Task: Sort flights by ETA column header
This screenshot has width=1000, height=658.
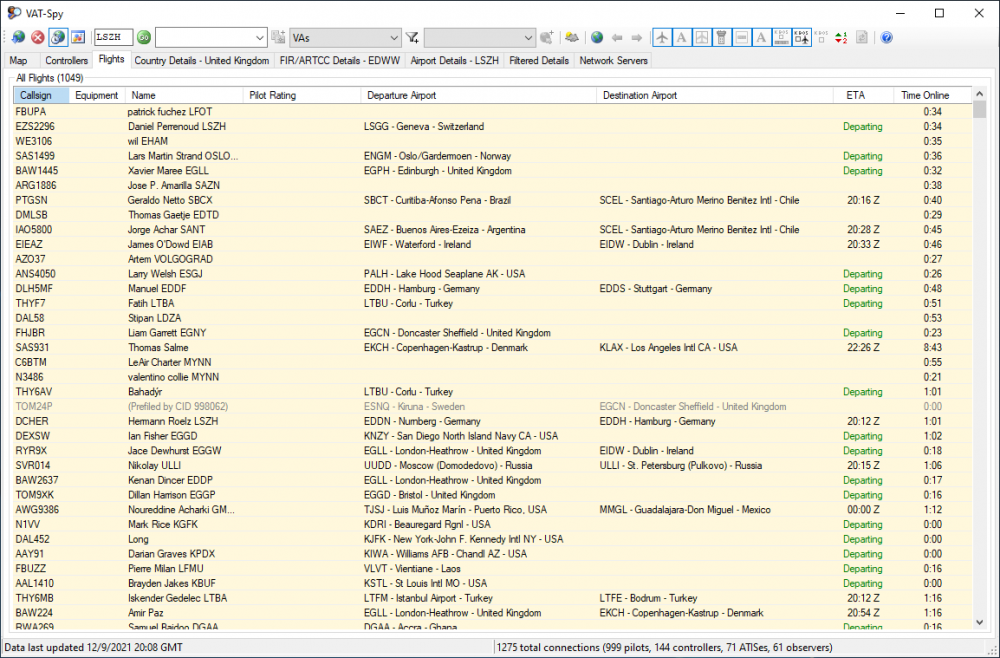Action: click(x=854, y=95)
